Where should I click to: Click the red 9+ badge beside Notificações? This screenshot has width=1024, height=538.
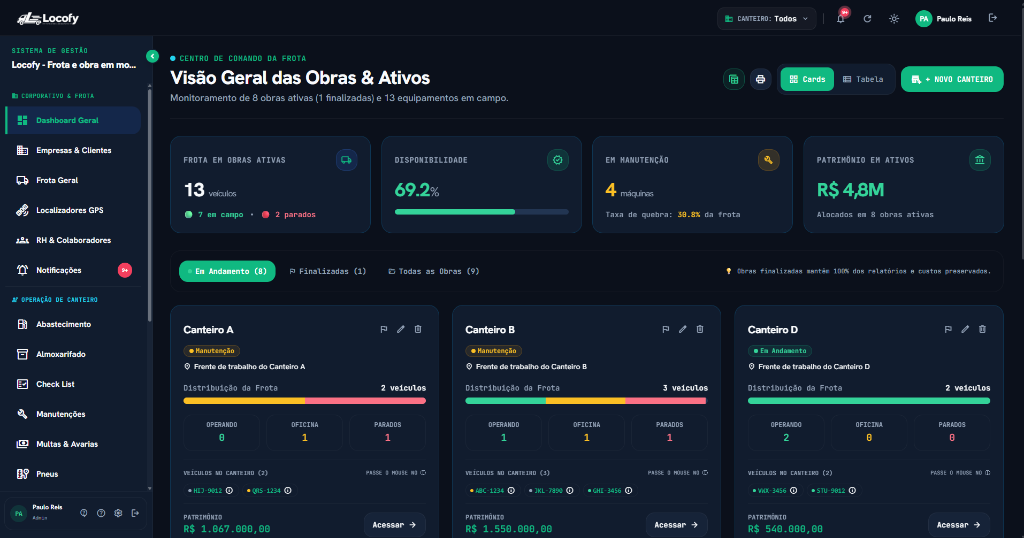pyautogui.click(x=125, y=270)
